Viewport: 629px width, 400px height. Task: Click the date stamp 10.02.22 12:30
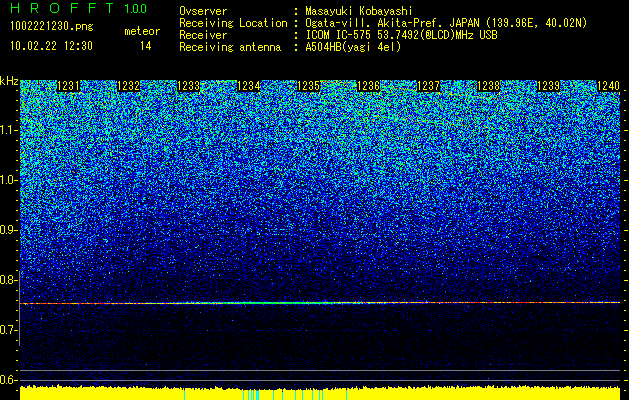(x=51, y=46)
